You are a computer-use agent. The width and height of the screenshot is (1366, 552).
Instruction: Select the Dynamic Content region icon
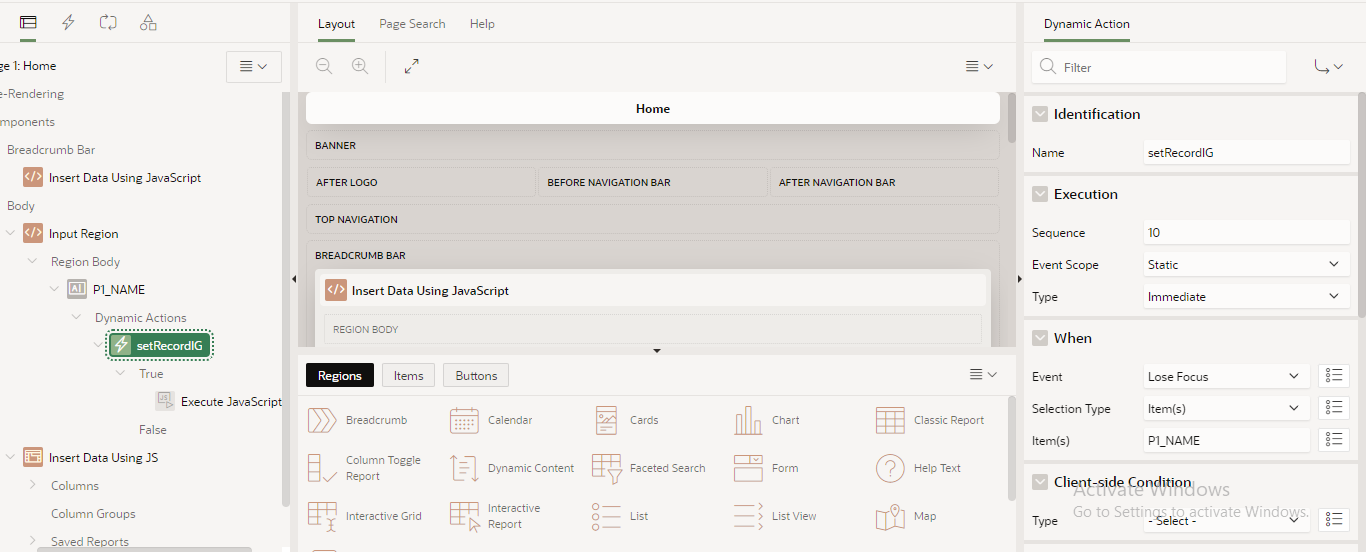[464, 468]
